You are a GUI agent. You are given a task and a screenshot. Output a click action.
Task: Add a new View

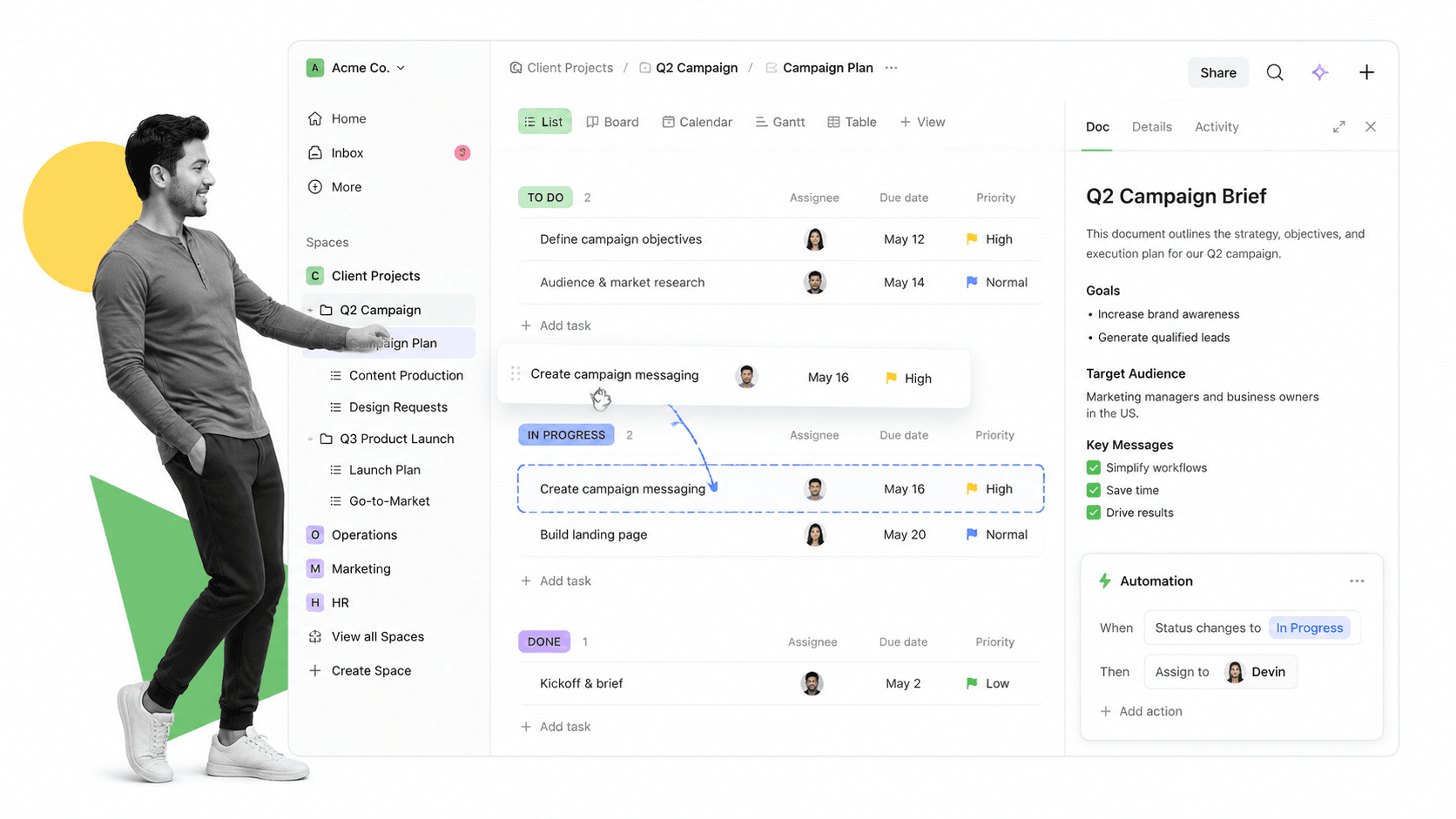pos(922,122)
